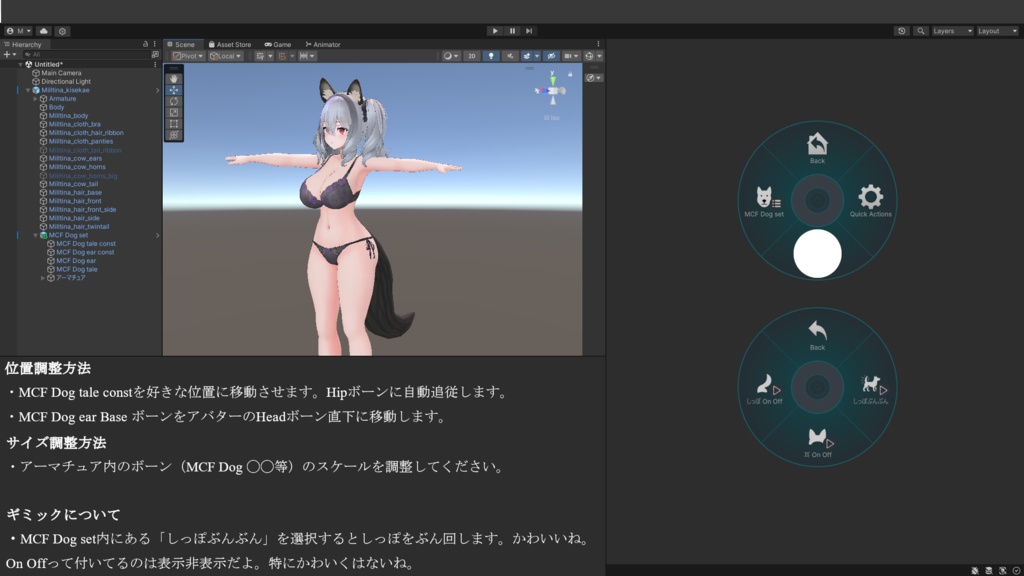Click Home Back in upper radial menu
The image size is (1024, 576).
817,148
